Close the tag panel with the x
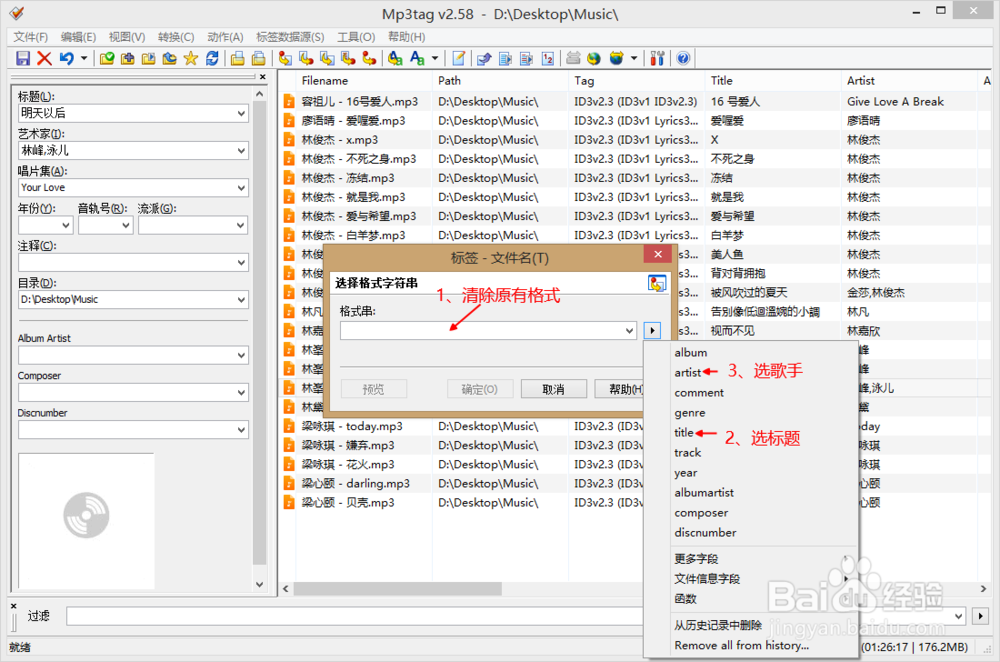 (263, 77)
